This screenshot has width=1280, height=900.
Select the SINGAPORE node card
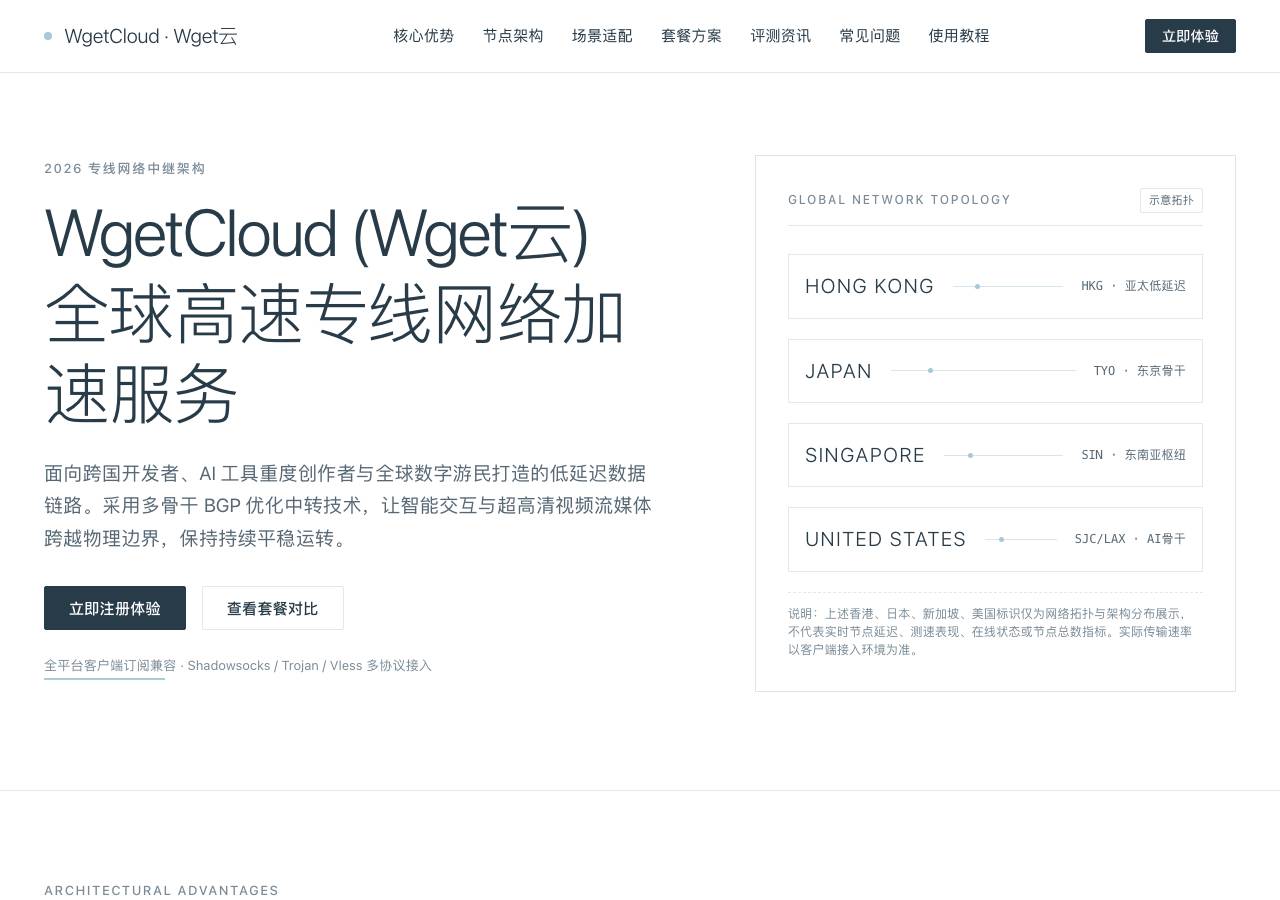(995, 455)
